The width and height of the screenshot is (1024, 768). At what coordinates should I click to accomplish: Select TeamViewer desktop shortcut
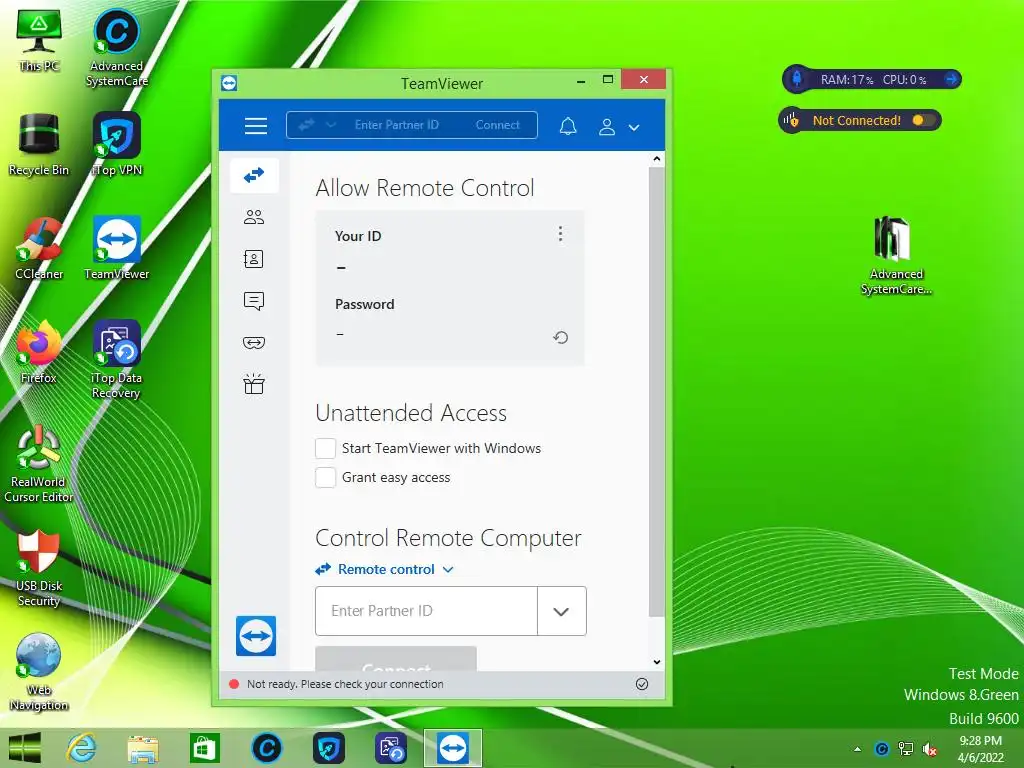[x=116, y=248]
